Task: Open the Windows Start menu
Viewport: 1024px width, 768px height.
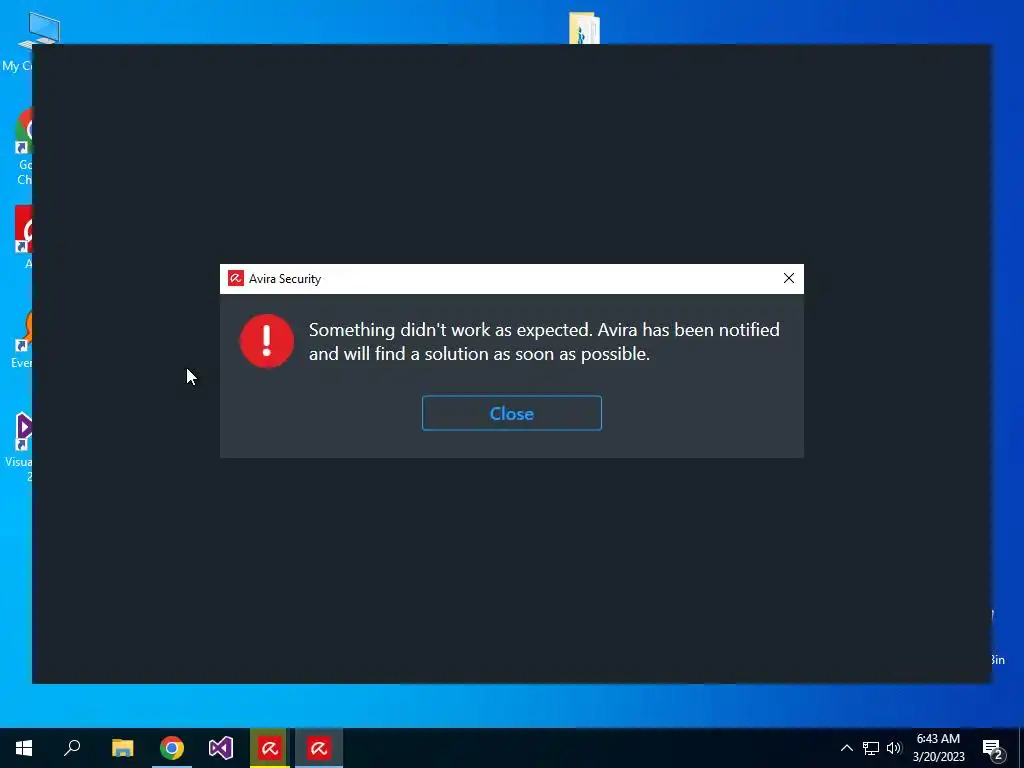Action: click(24, 748)
